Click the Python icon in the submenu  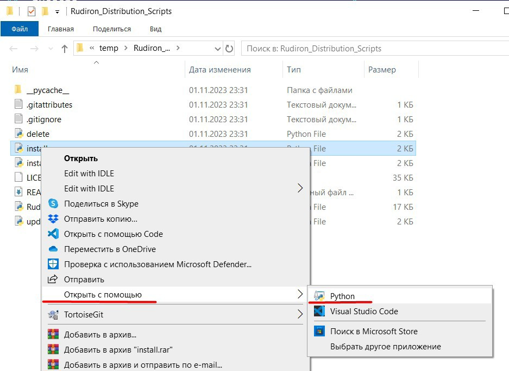point(319,296)
